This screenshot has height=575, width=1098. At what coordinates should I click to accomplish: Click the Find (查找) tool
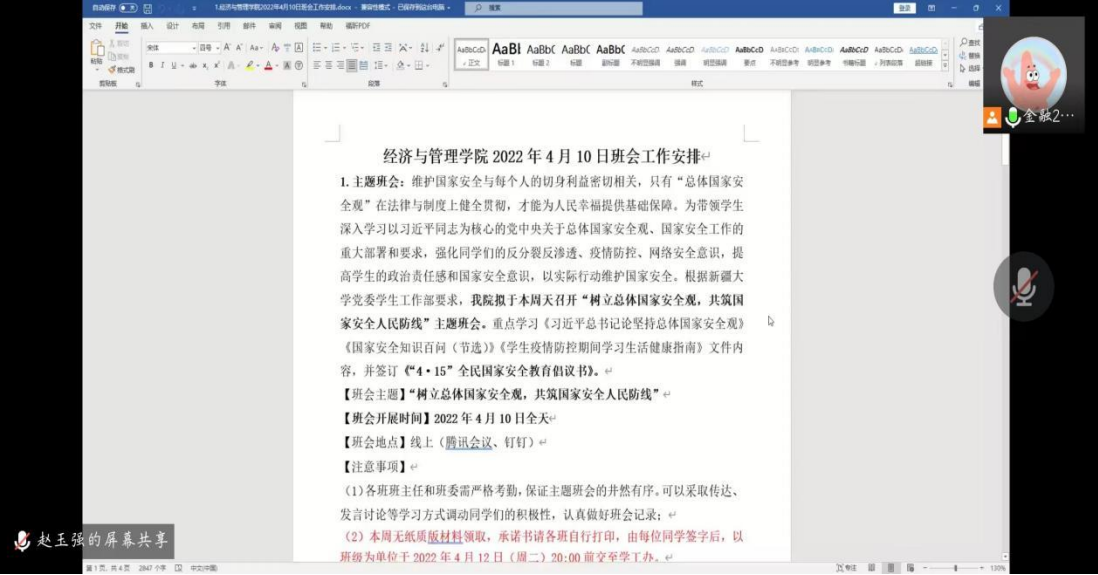tap(970, 43)
